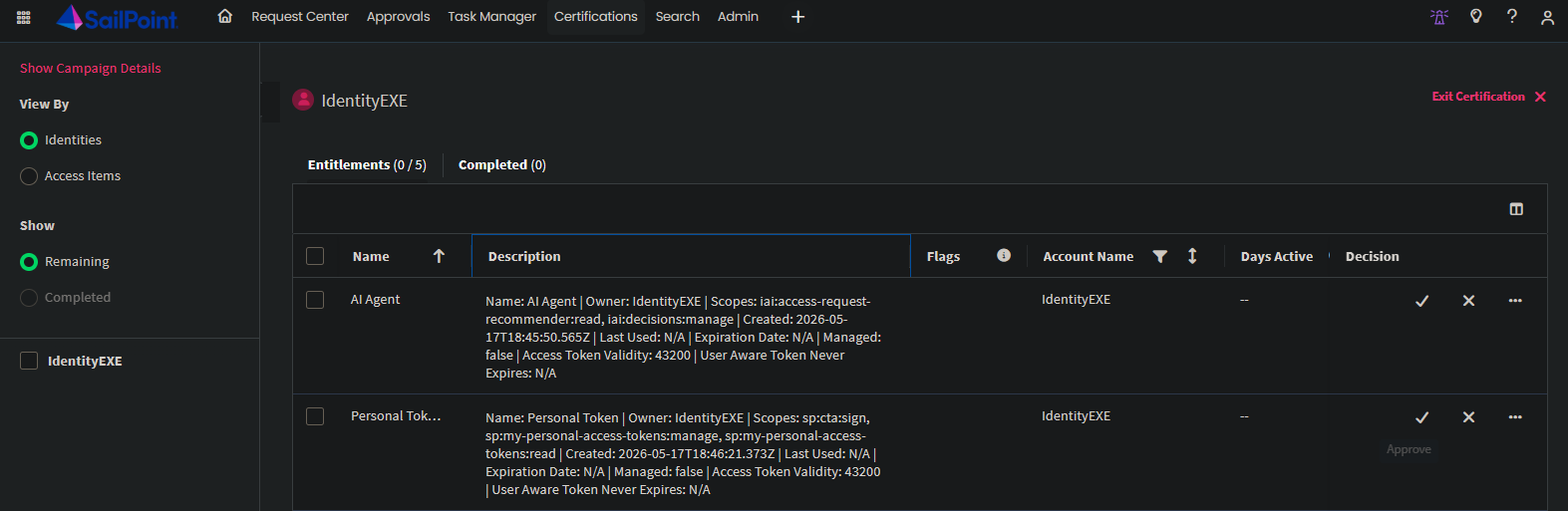Click the Days Active column header
The image size is (1568, 511).
pos(1277,256)
